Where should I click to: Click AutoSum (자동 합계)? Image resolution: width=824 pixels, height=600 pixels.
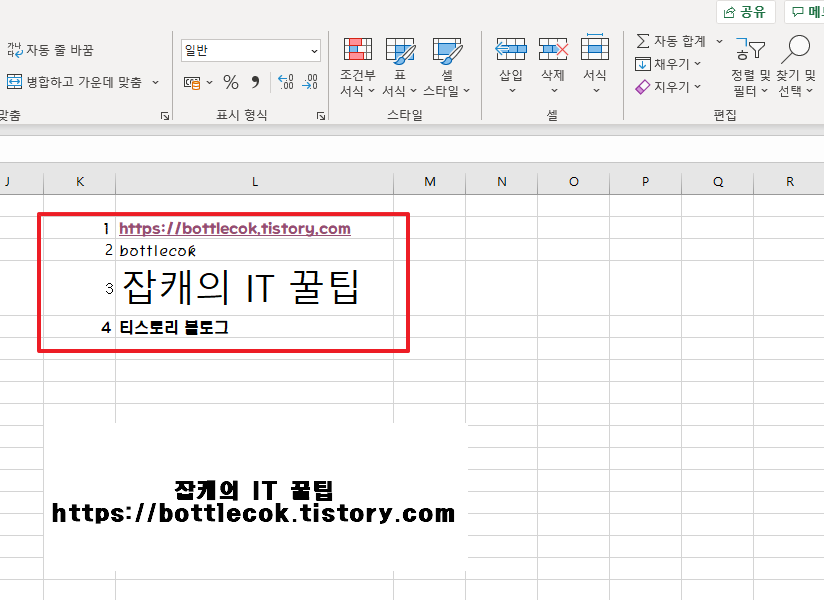[x=671, y=41]
